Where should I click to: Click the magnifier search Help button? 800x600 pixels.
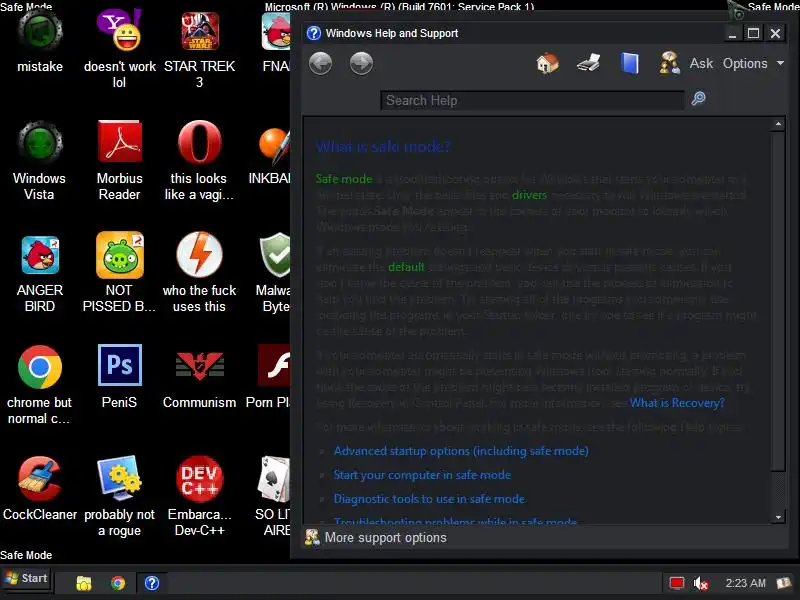(x=698, y=98)
